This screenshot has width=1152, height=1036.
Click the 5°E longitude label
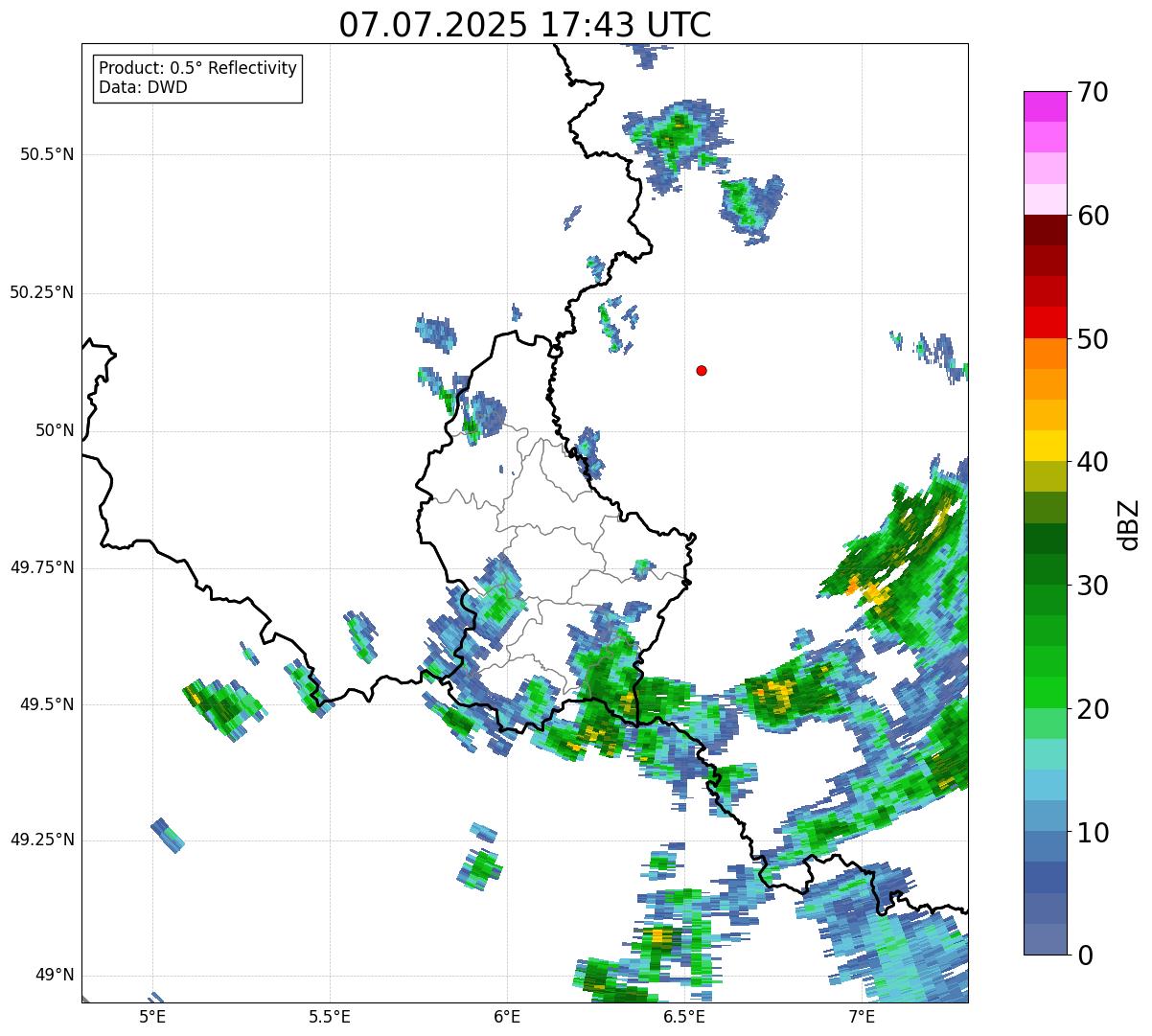point(152,1016)
